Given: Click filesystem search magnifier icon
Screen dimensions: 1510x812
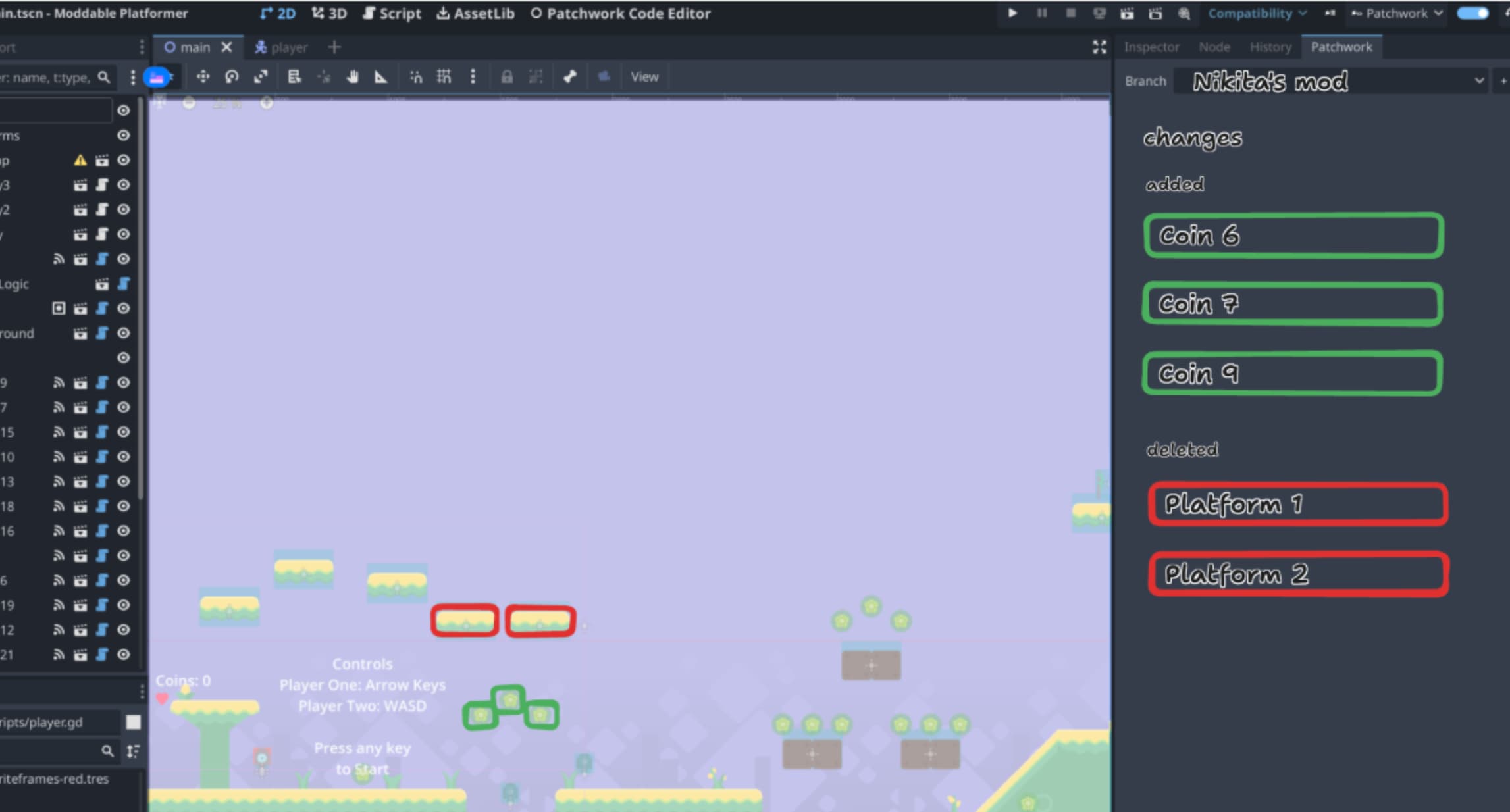Looking at the screenshot, I should coord(107,751).
